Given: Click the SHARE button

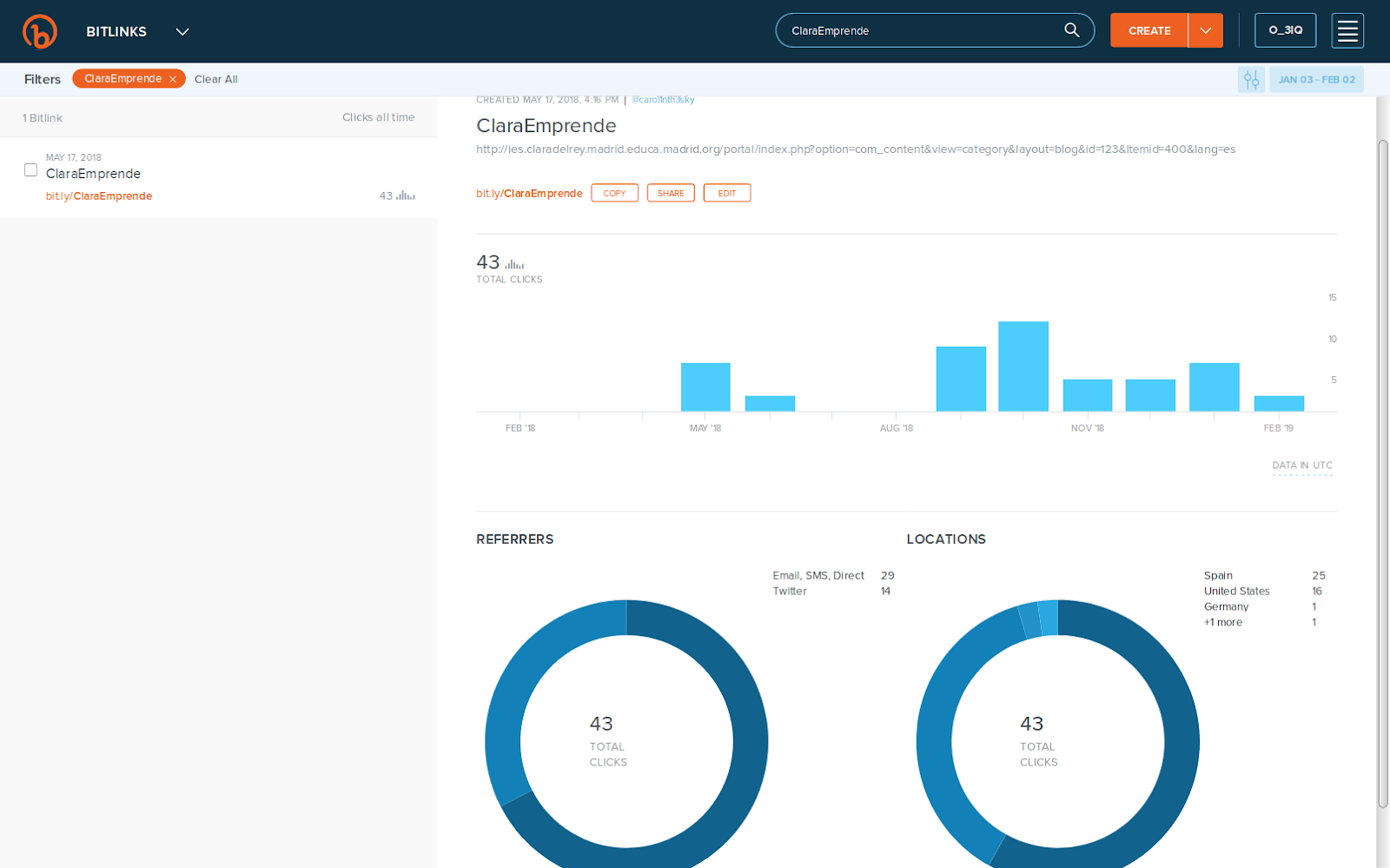Looking at the screenshot, I should tap(671, 193).
